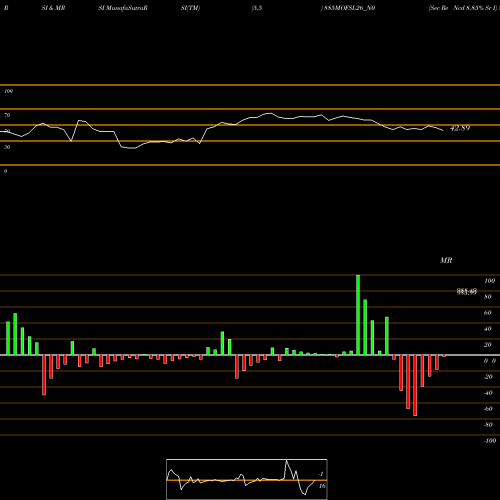This screenshot has width=500, height=500.
Task: Click the current RSI value 42.89
Action: point(460,128)
